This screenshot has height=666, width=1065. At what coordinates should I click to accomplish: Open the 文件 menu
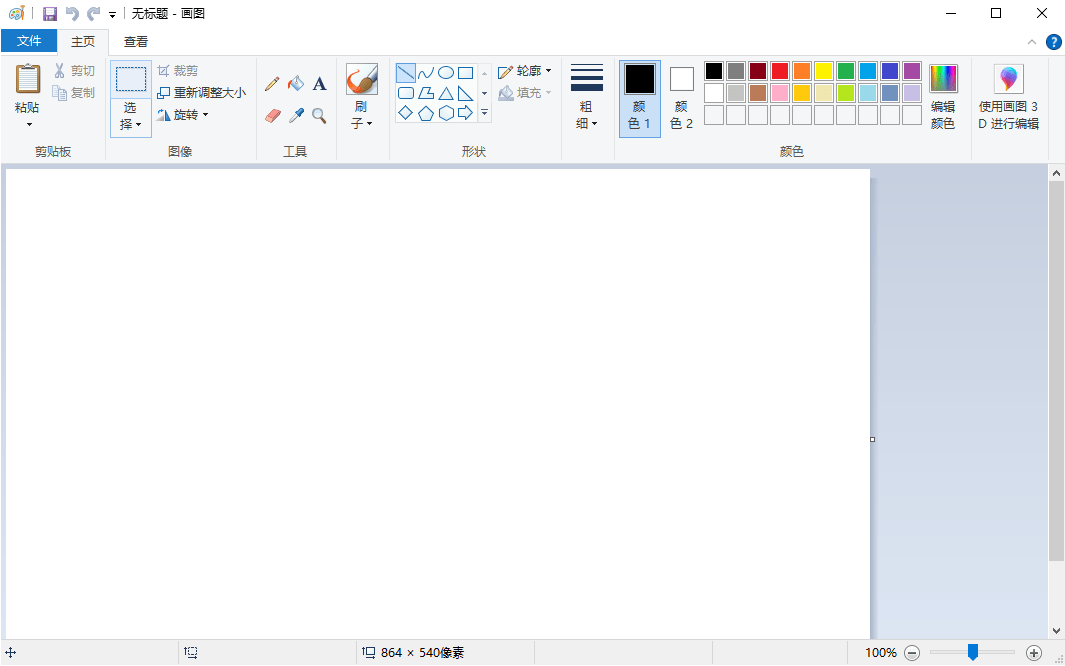click(x=29, y=41)
